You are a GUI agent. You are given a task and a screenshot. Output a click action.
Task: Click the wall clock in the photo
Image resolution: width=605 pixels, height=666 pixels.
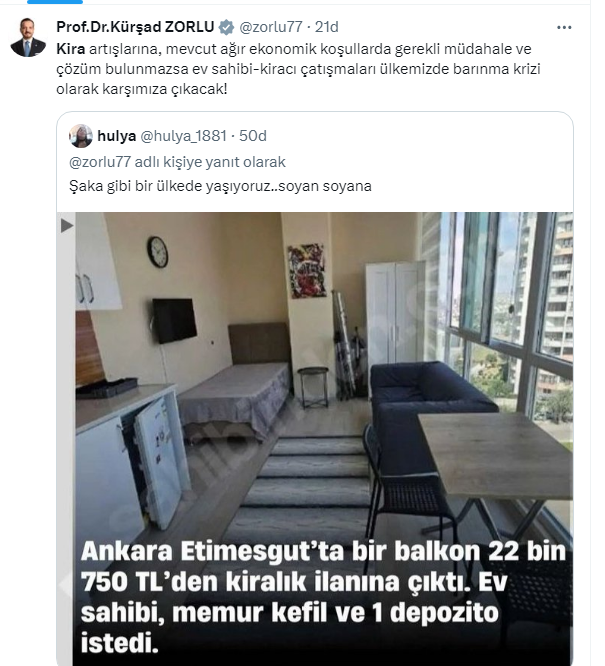(158, 252)
